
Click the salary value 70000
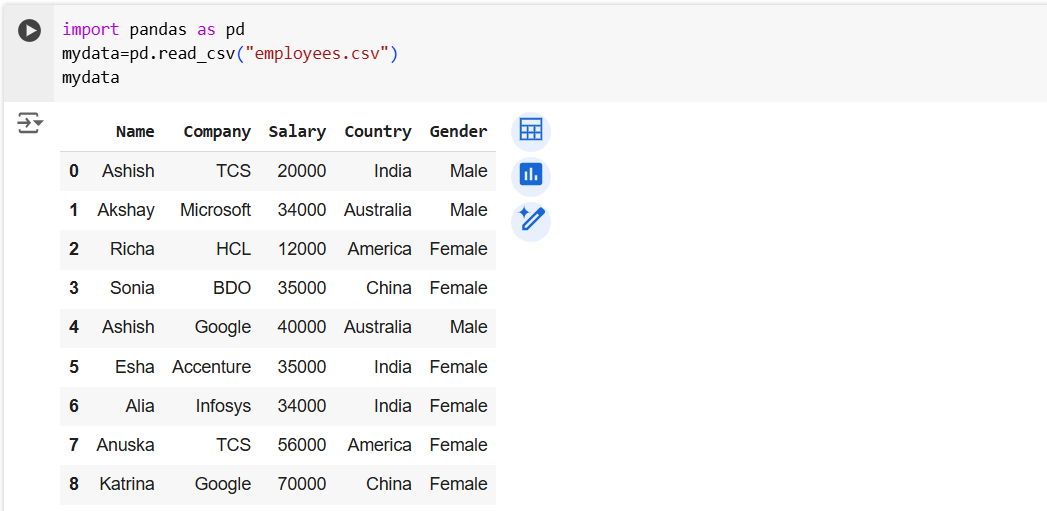click(302, 484)
